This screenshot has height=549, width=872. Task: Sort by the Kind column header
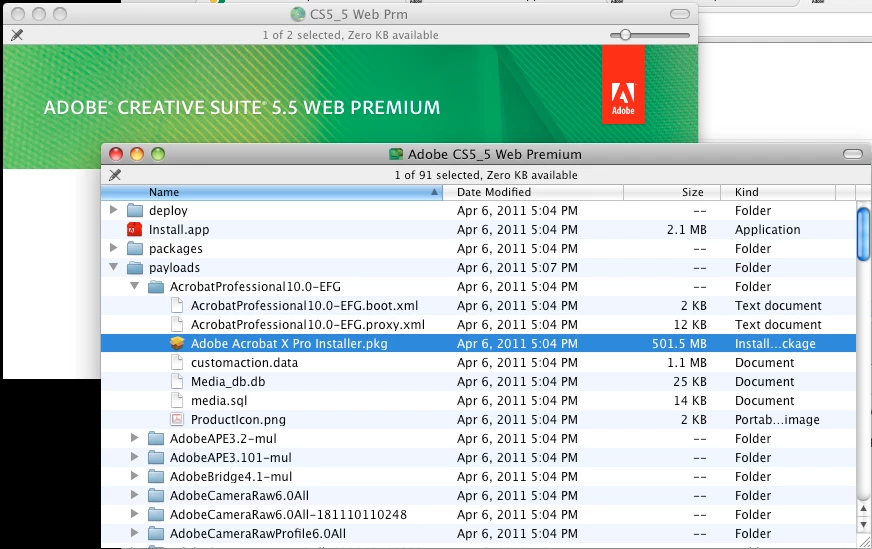tap(778, 192)
